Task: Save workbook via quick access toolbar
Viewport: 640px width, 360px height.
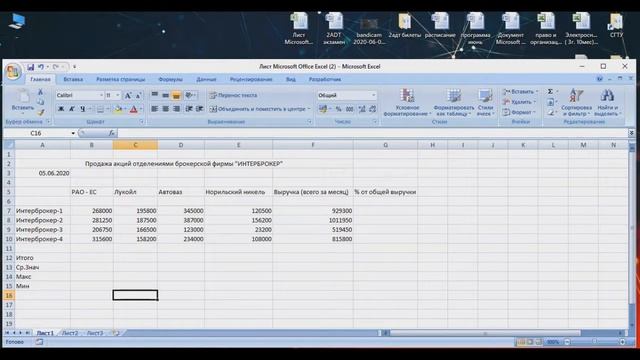Action: (31, 67)
